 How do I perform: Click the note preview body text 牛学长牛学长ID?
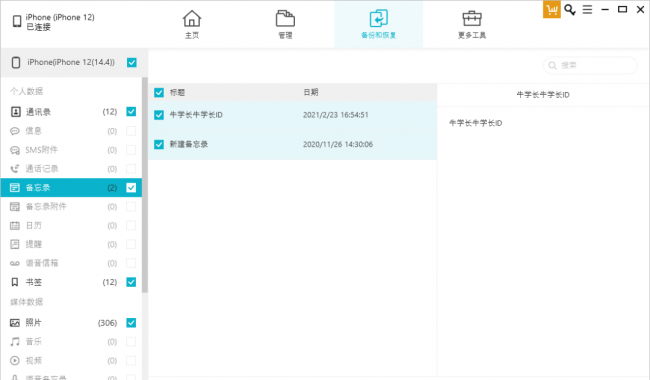pyautogui.click(x=475, y=123)
